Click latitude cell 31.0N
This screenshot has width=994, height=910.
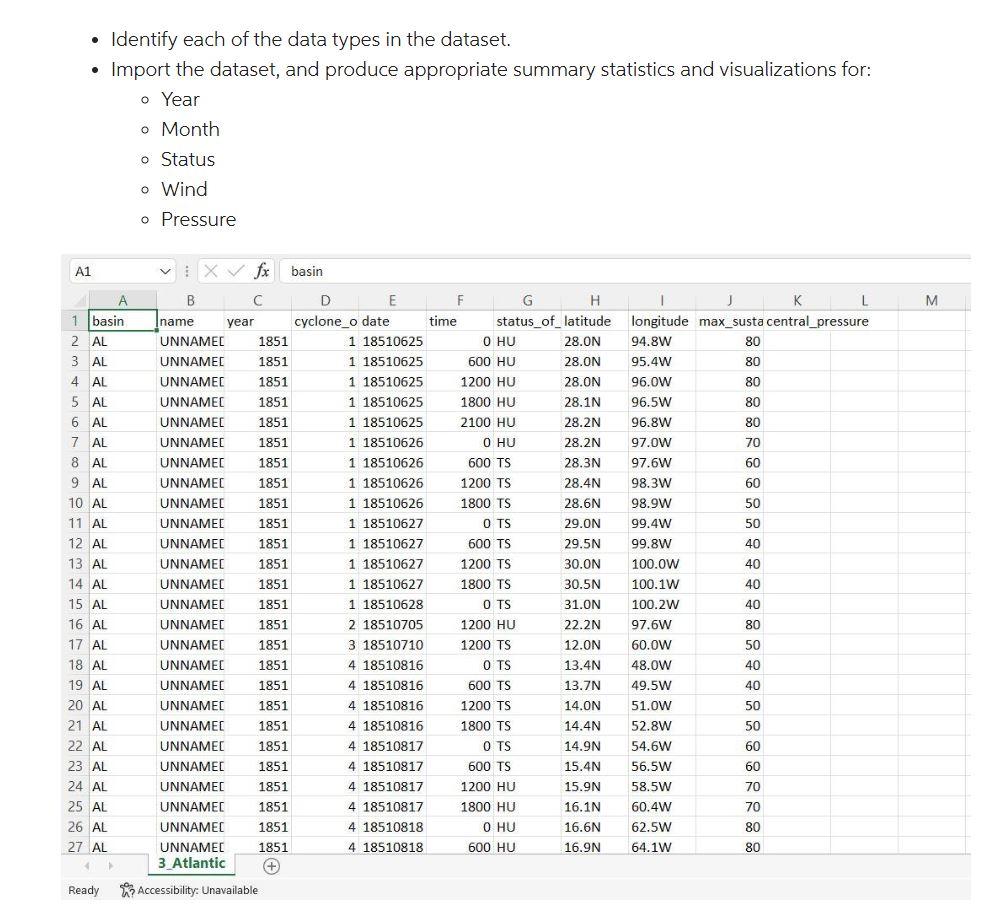click(595, 604)
